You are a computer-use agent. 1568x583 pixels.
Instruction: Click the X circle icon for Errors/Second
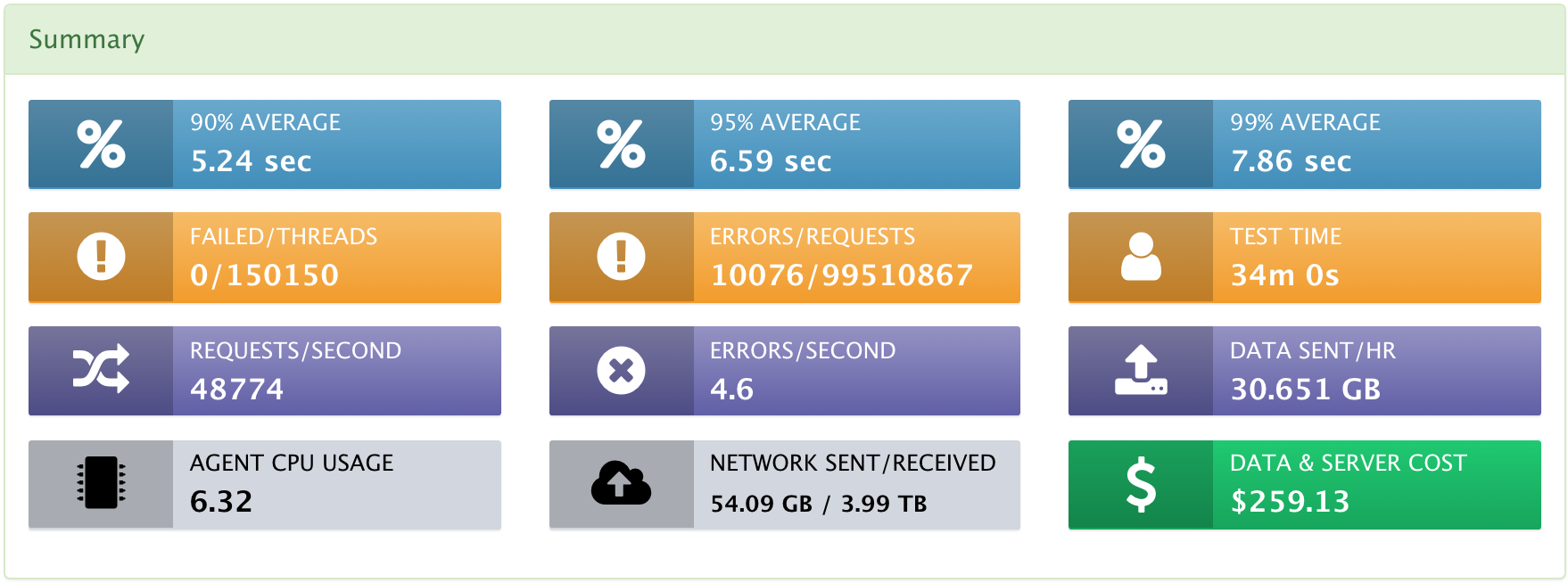point(621,370)
